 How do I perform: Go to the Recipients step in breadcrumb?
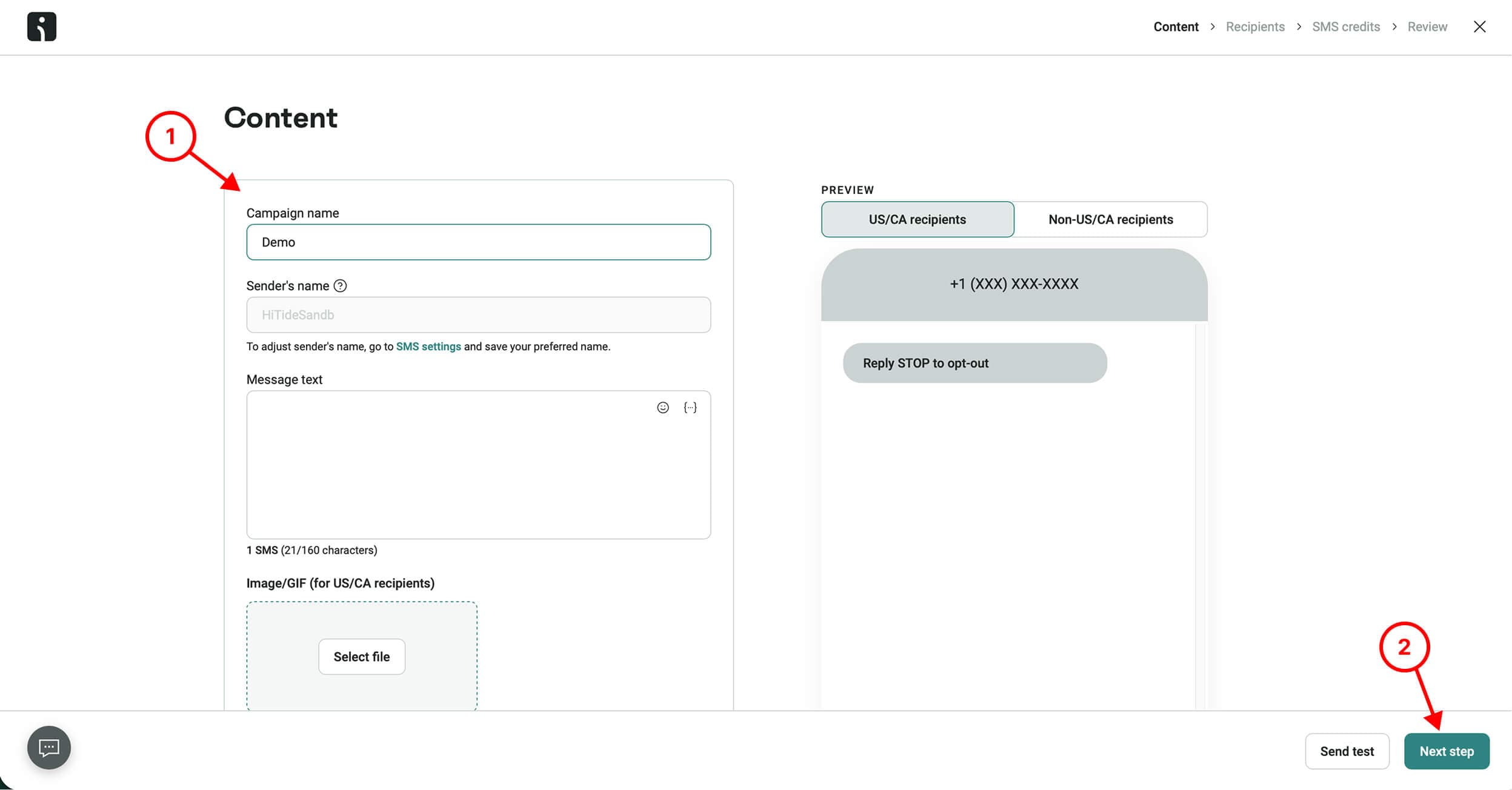pyautogui.click(x=1255, y=27)
